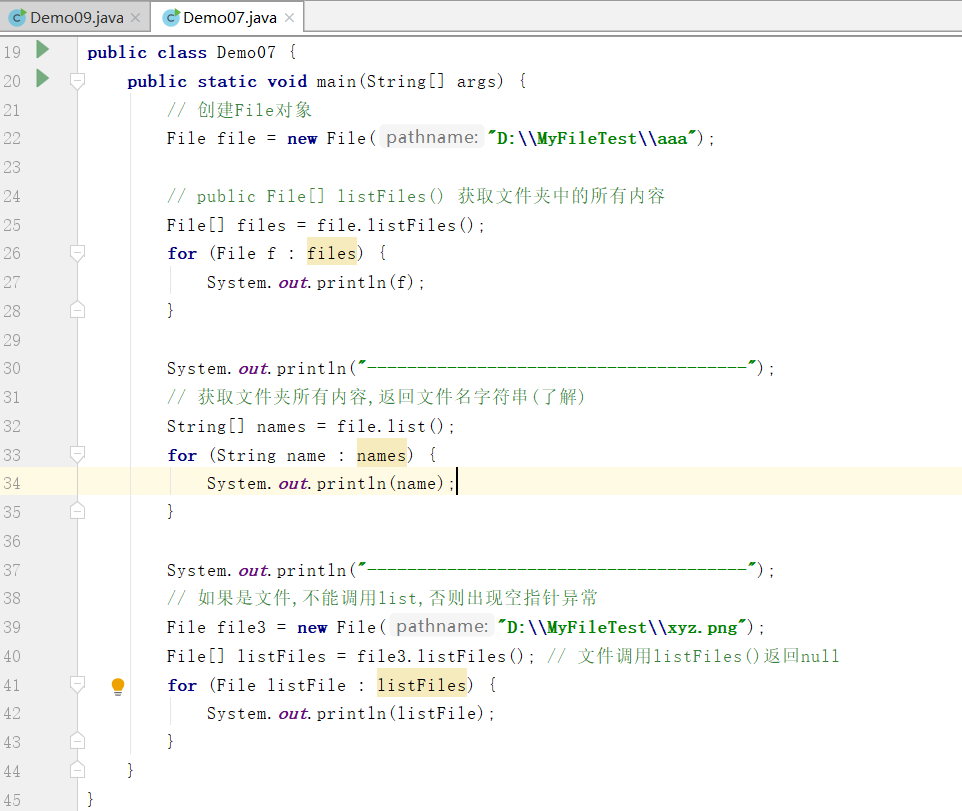Click the closing brace on line 45
Image resolution: width=962 pixels, height=811 pixels.
coord(91,799)
